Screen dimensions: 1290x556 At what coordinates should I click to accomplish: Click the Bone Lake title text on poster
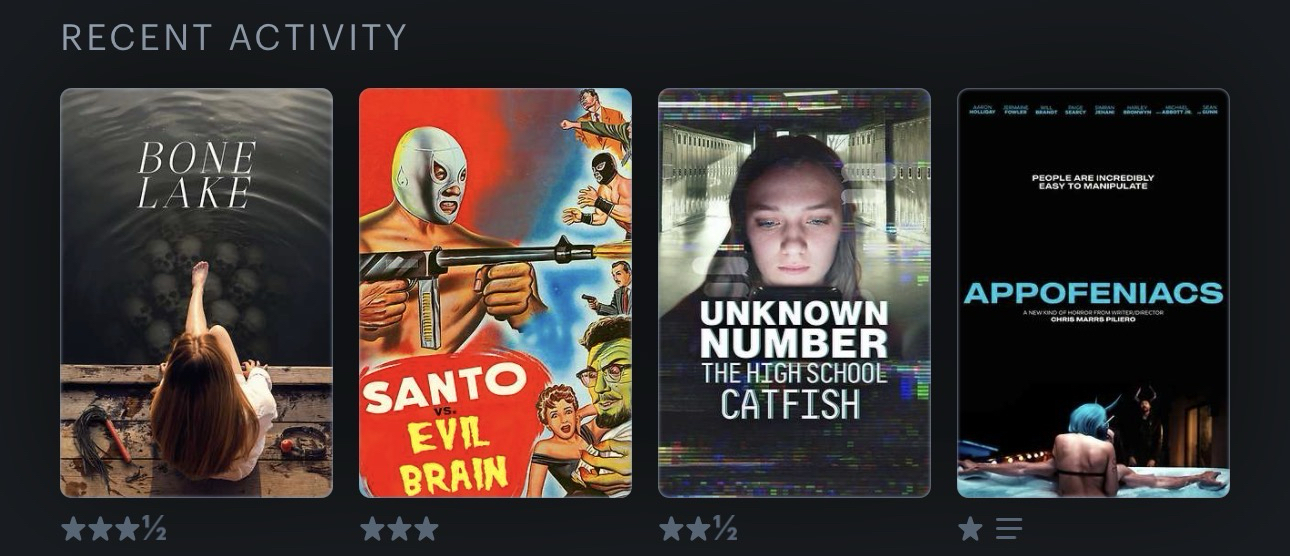[196, 175]
